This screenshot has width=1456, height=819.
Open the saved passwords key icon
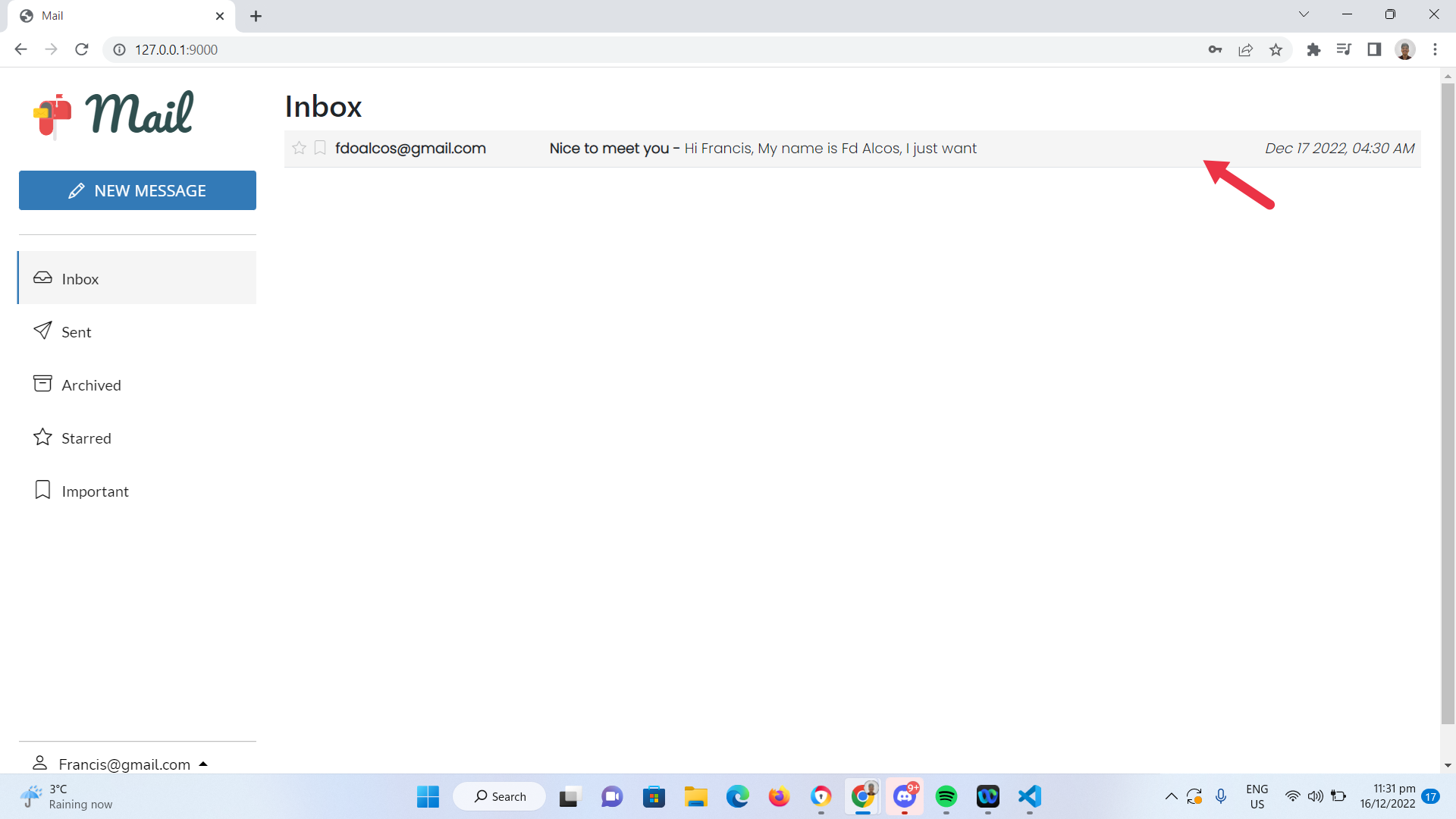pos(1215,49)
